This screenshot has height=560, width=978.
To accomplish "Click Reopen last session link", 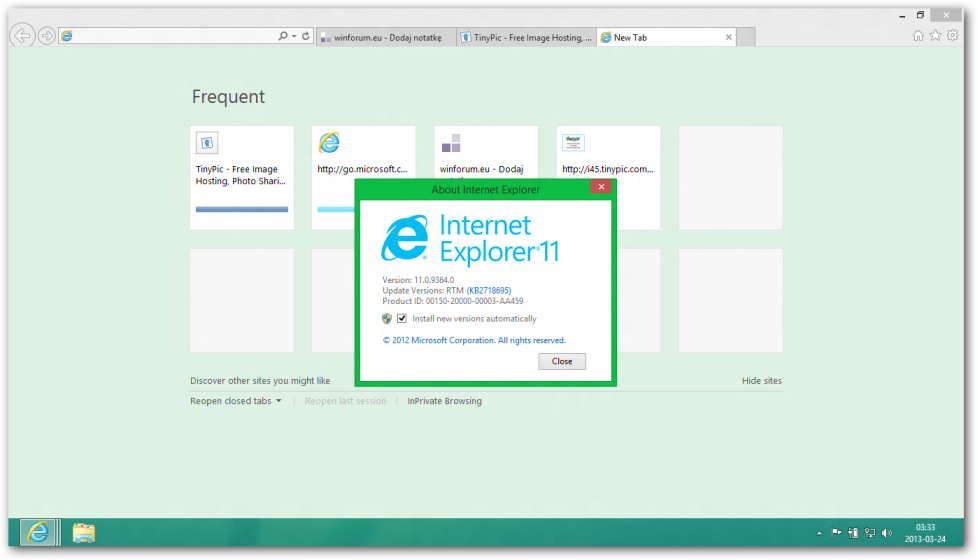I will (346, 401).
